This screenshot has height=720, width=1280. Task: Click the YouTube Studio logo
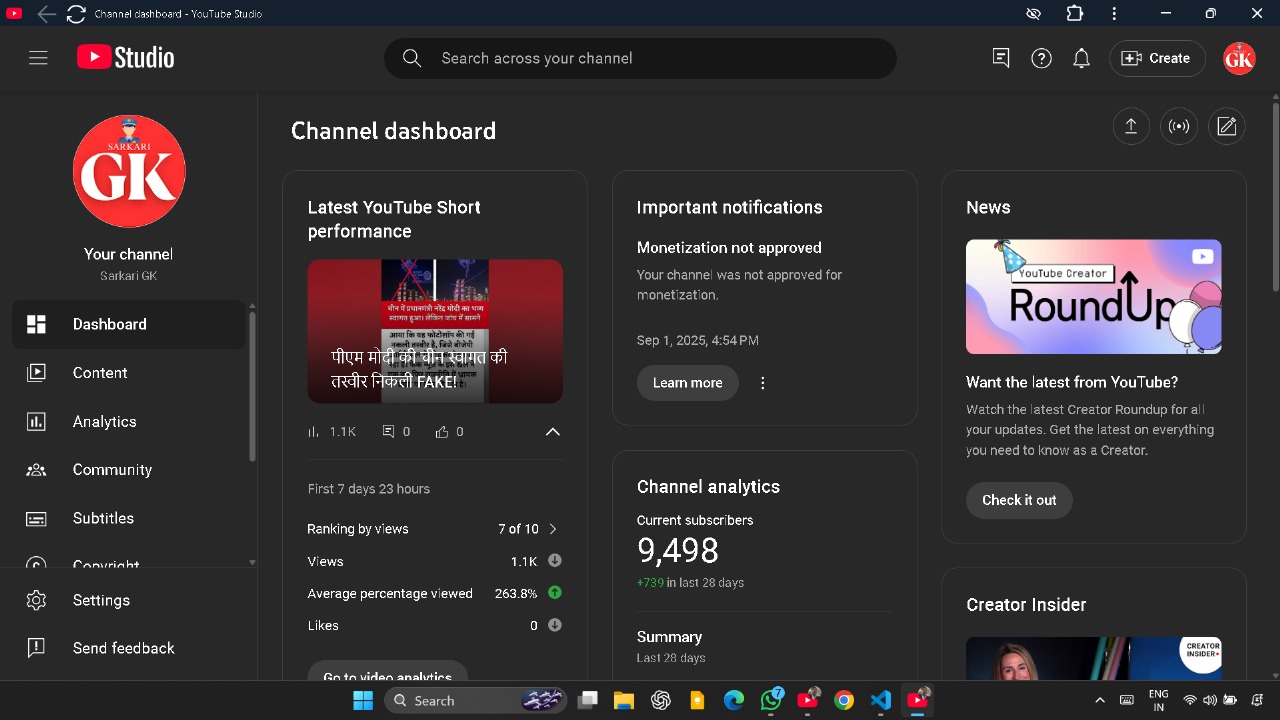pyautogui.click(x=125, y=58)
